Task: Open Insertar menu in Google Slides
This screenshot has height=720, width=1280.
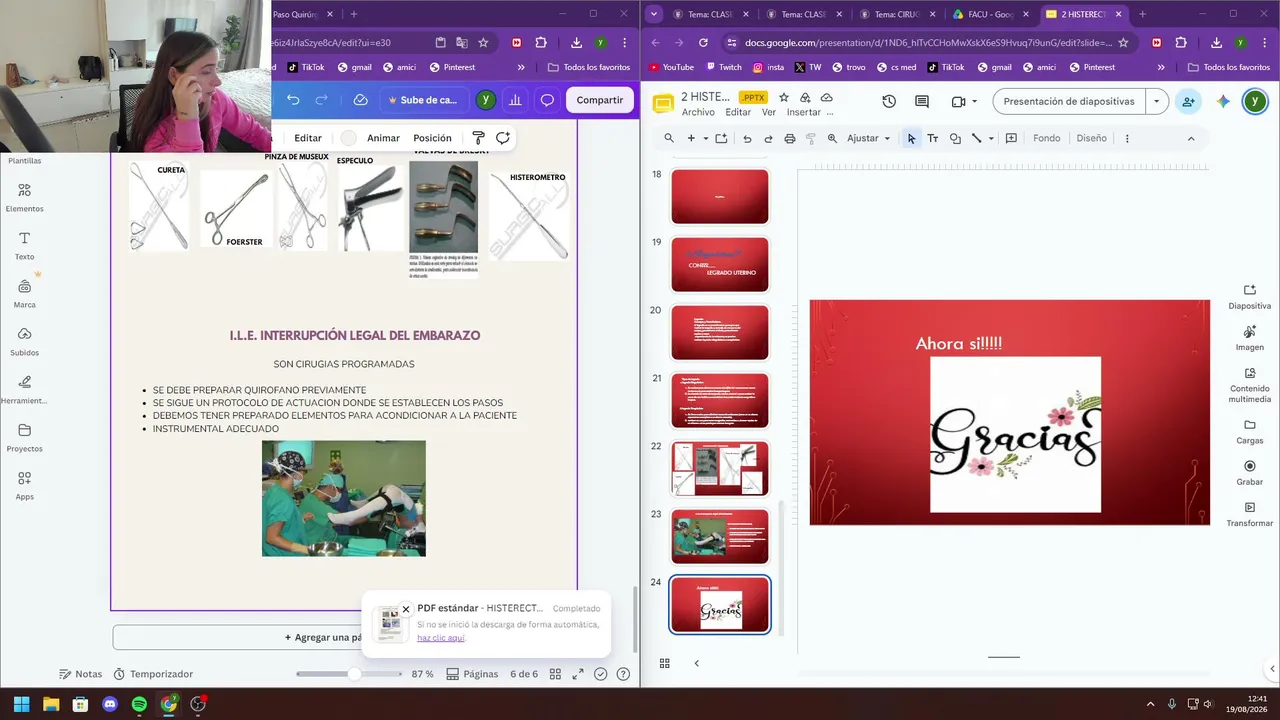Action: point(803,112)
